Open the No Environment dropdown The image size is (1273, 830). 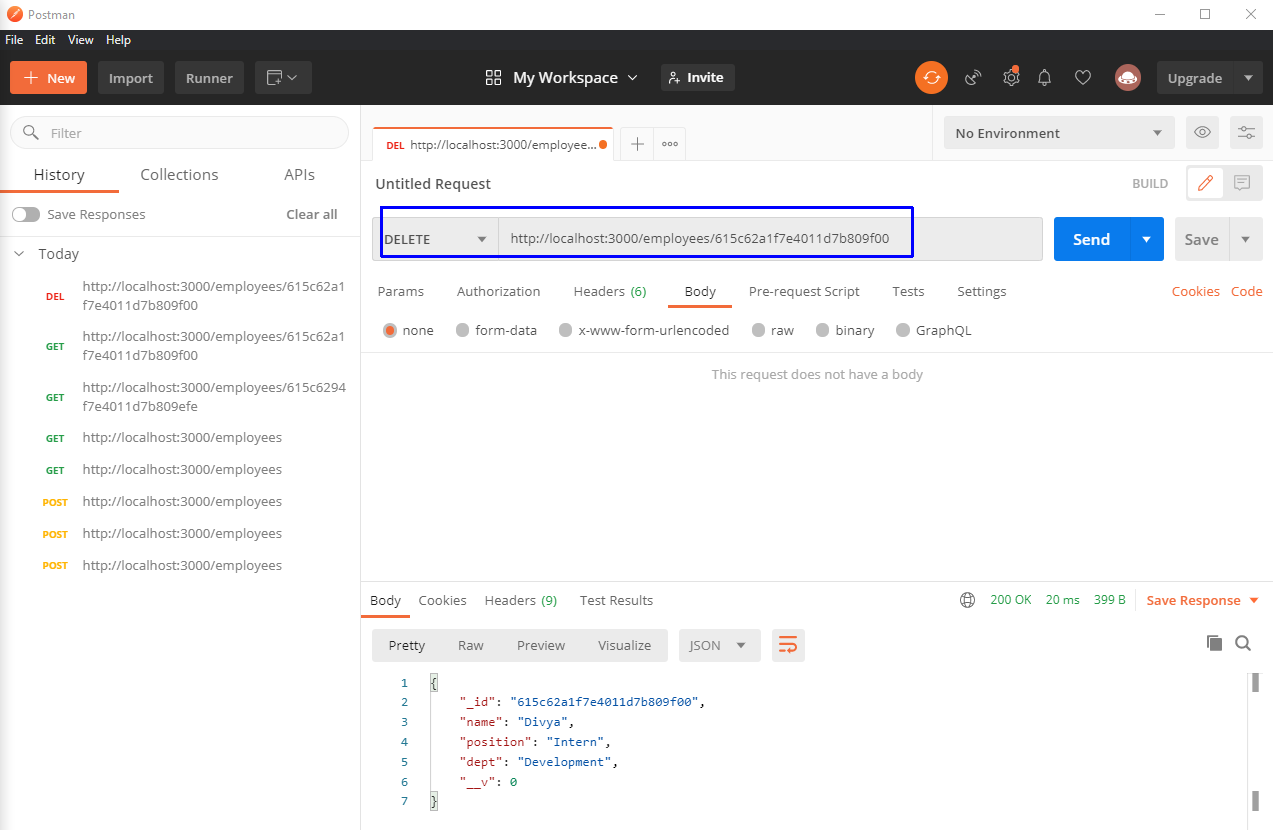[x=1059, y=132]
